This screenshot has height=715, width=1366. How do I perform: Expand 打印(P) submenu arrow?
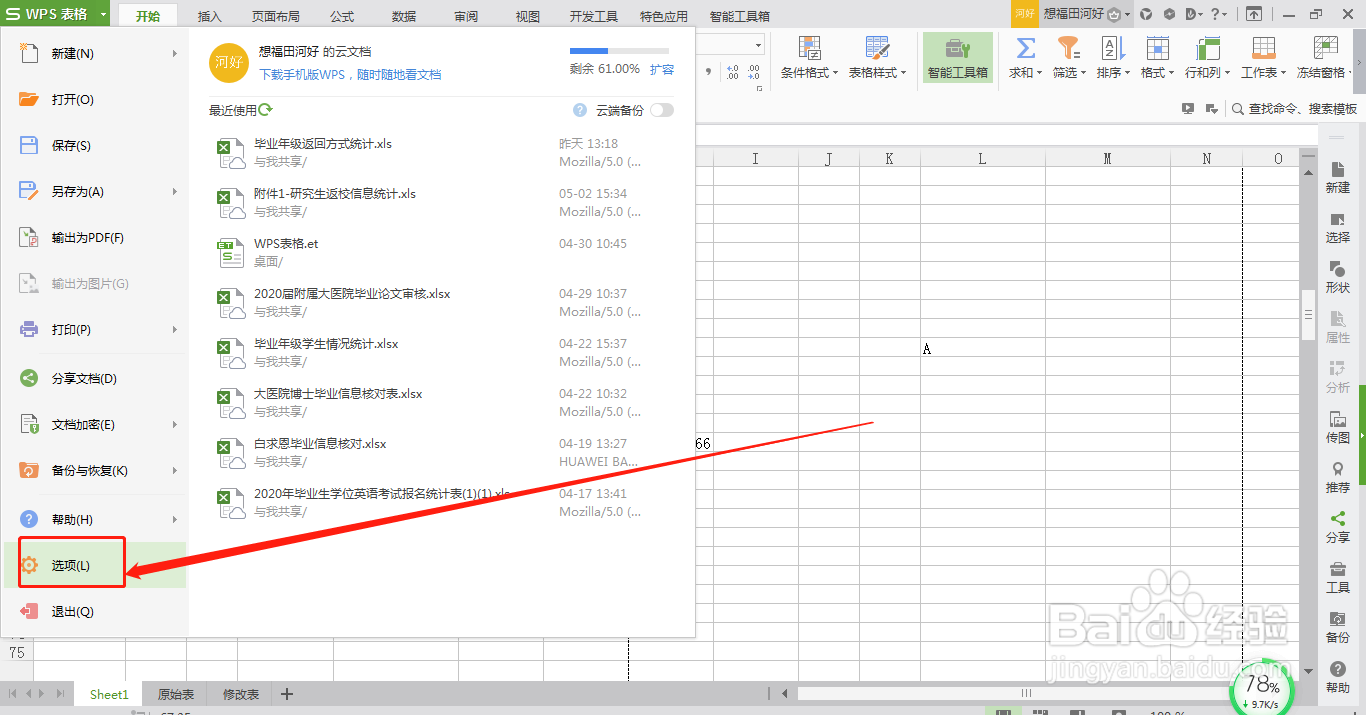(x=175, y=329)
